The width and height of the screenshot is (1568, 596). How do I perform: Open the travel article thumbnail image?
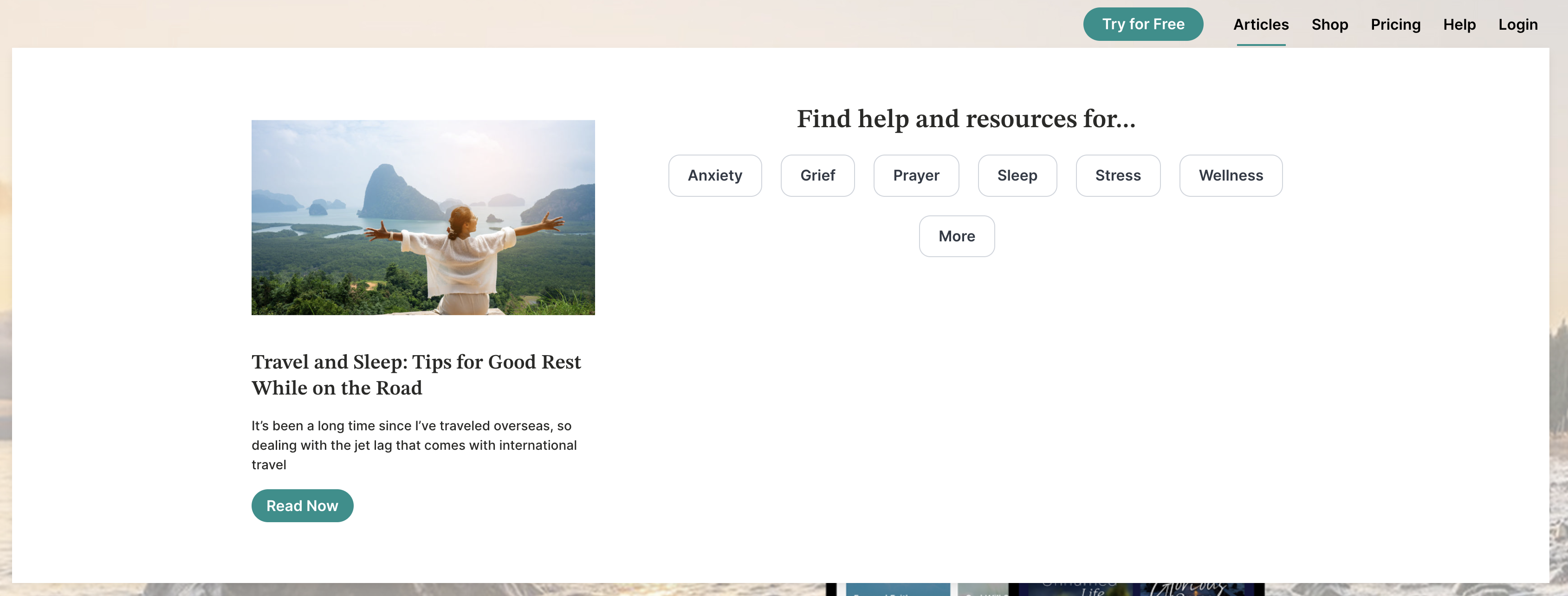pyautogui.click(x=423, y=217)
